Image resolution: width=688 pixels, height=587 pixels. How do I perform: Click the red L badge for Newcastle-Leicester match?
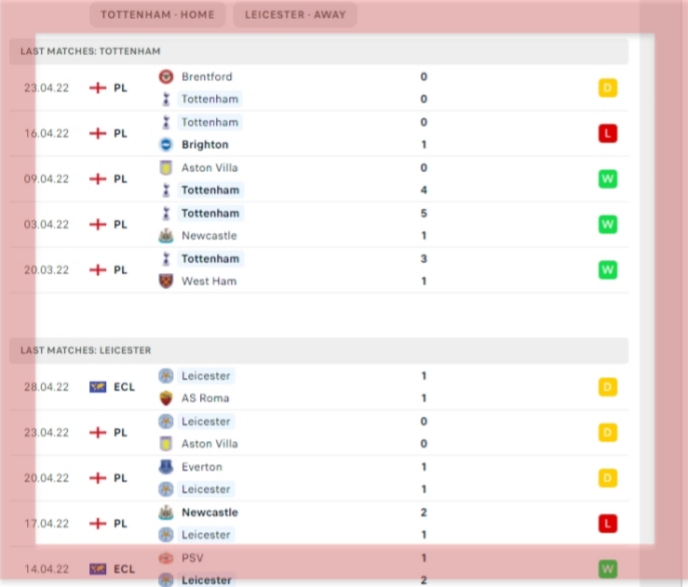[607, 523]
